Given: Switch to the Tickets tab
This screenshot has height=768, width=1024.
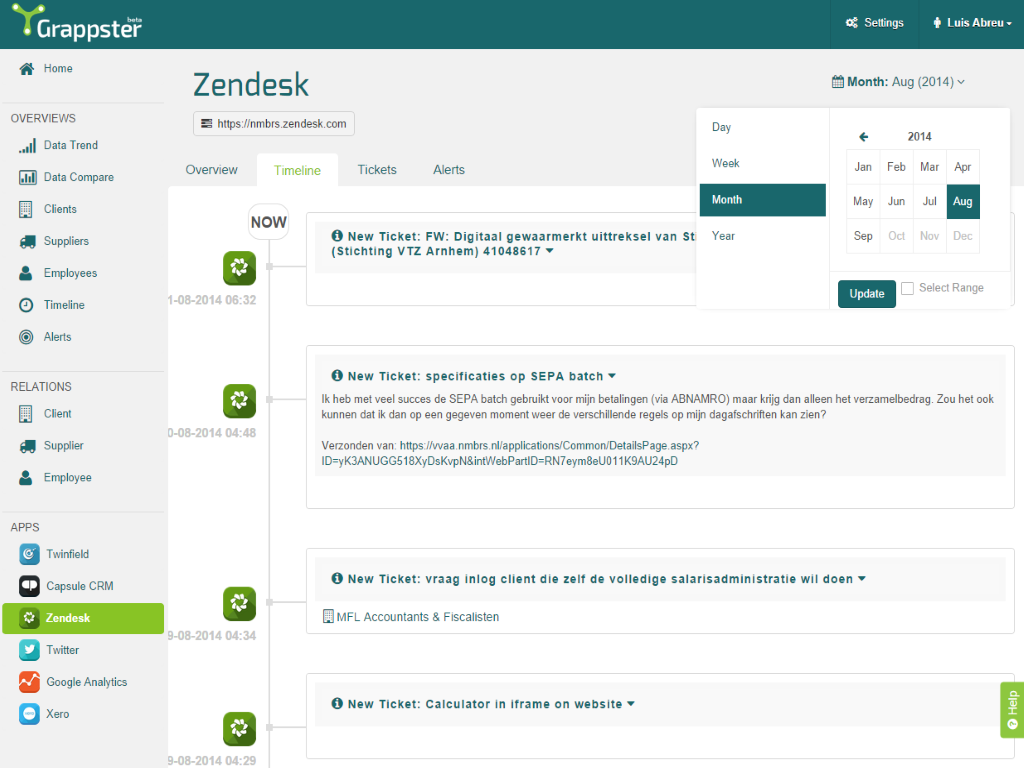Looking at the screenshot, I should (x=377, y=170).
